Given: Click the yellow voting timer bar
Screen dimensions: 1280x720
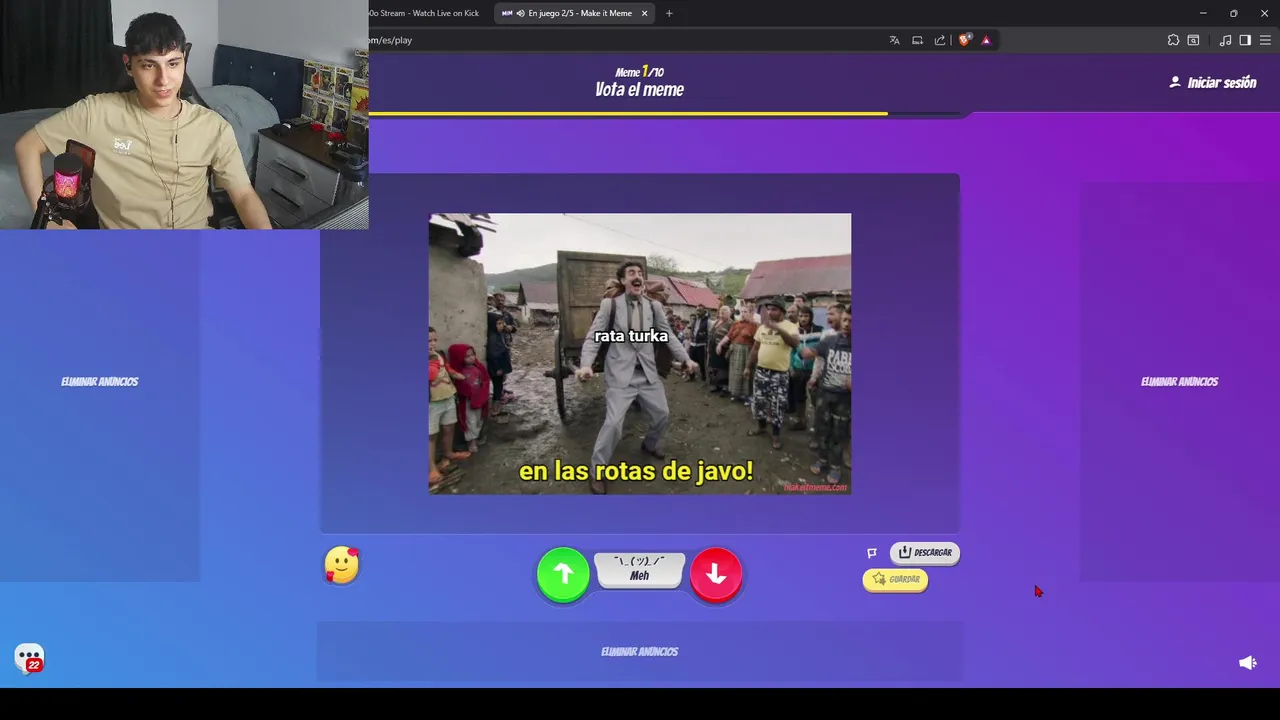Looking at the screenshot, I should click(x=628, y=113).
